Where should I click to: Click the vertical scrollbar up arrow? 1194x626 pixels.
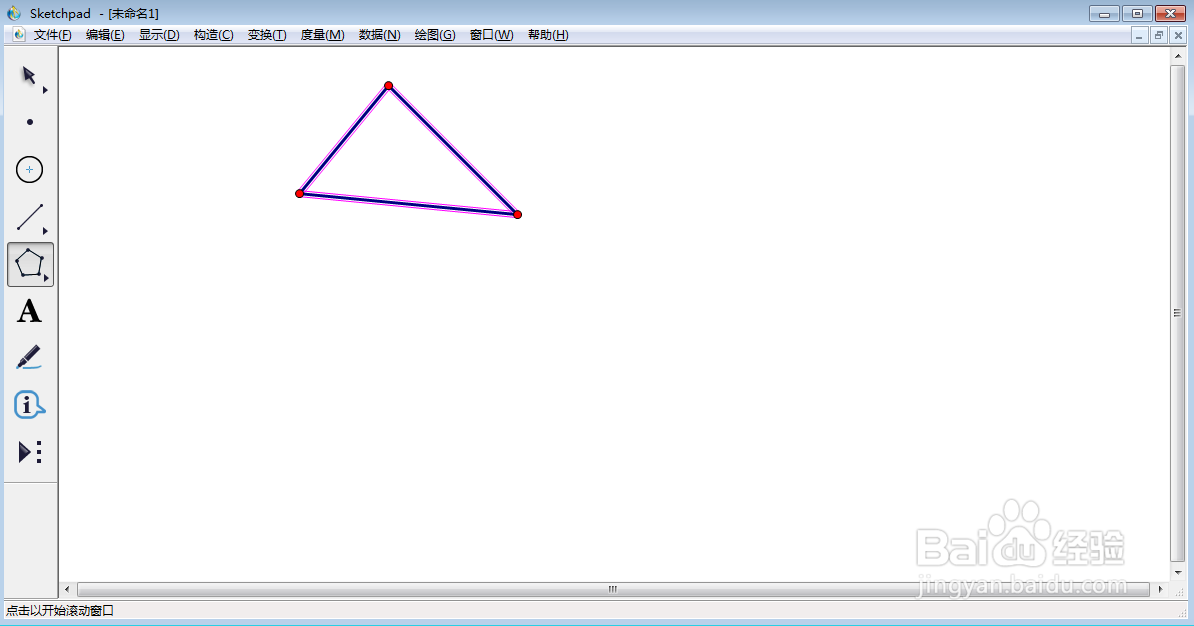[1177, 56]
